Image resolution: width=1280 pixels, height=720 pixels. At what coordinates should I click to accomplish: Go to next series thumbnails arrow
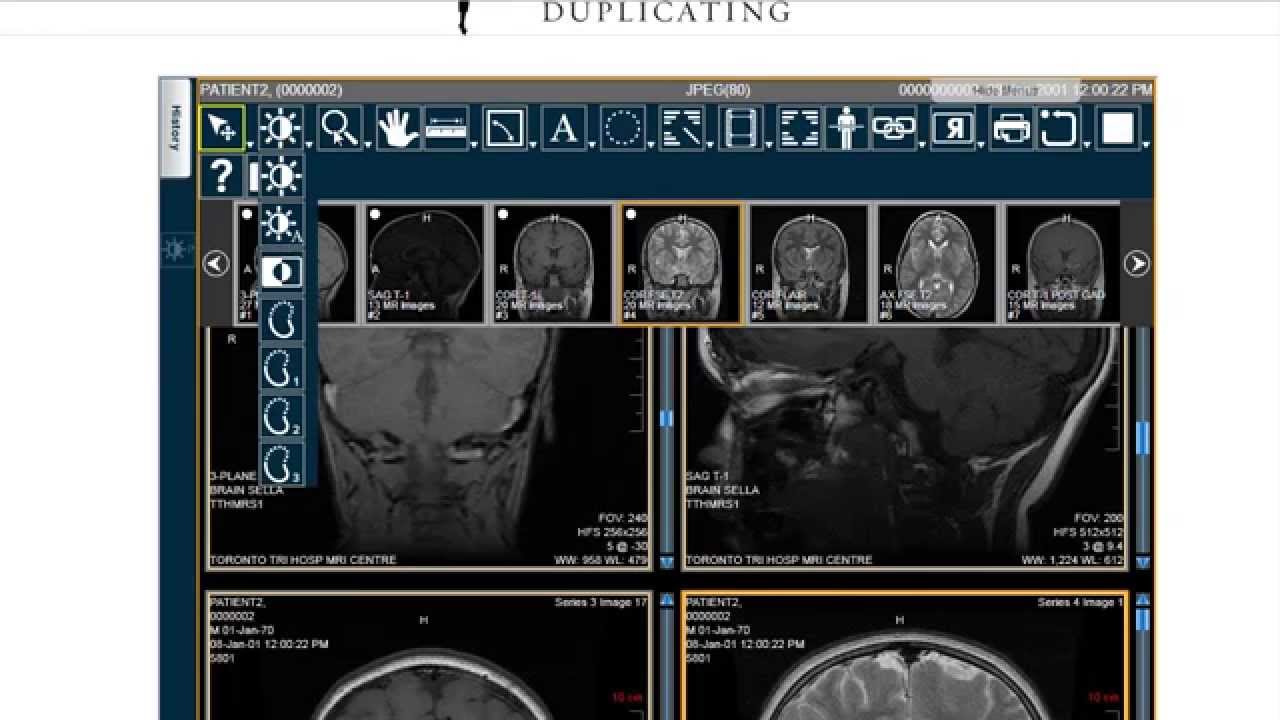[x=1136, y=263]
